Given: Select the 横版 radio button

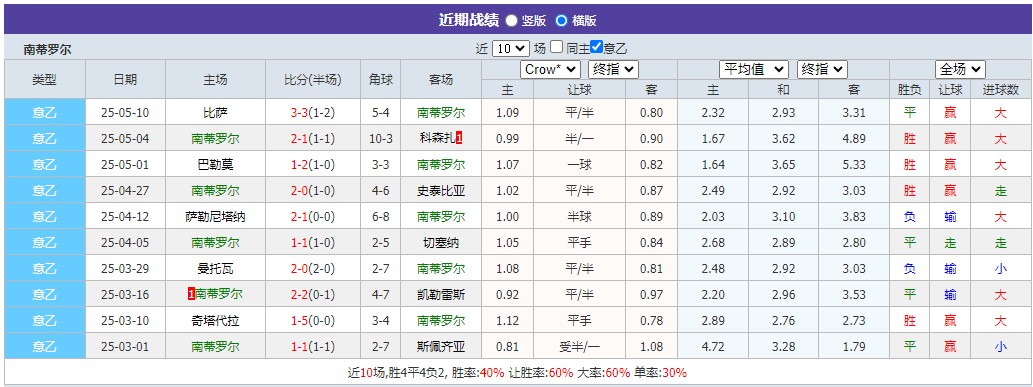Looking at the screenshot, I should 561,20.
